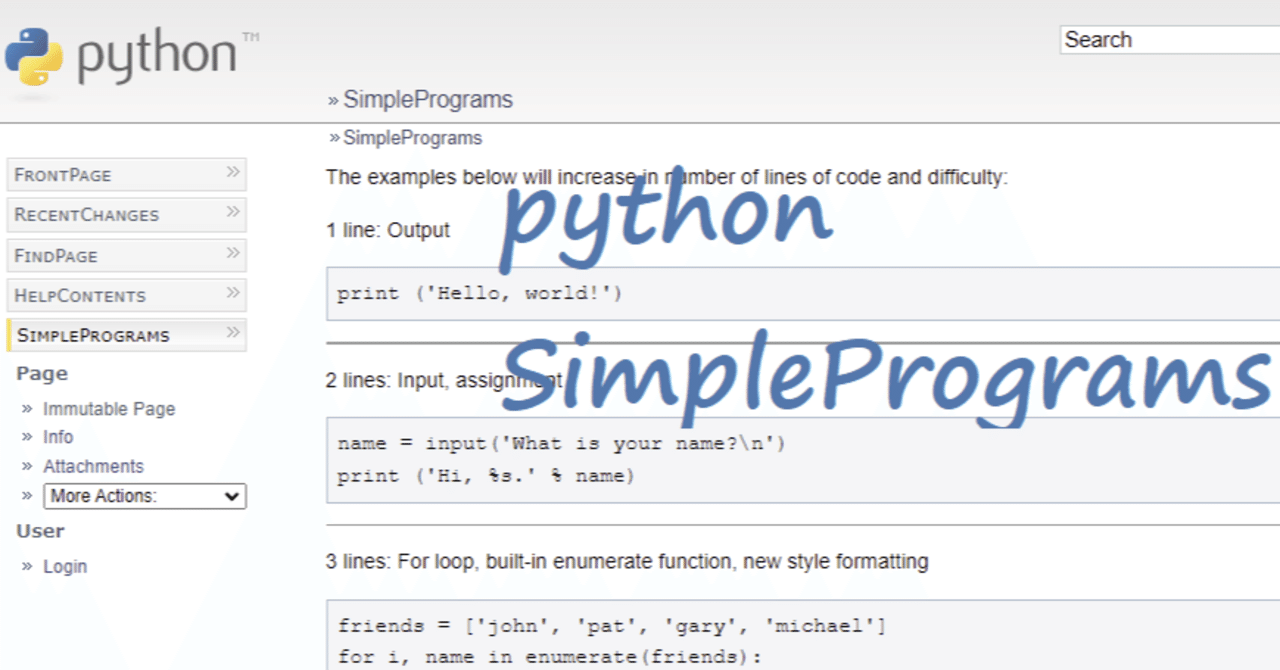Screen dimensions: 1280x670
Task: Click the arrow icon before Login
Action: [27, 566]
